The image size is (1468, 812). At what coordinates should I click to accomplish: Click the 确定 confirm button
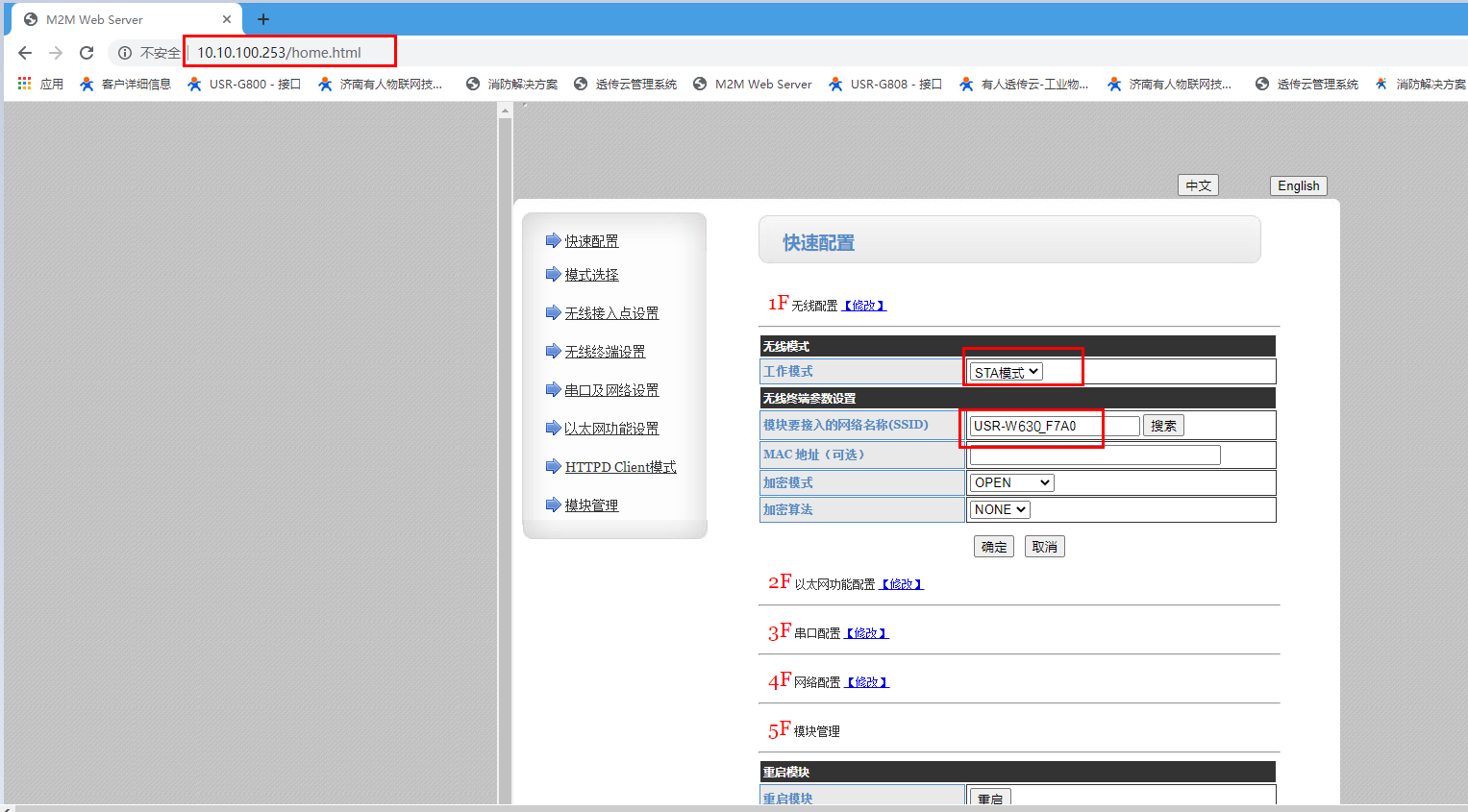994,547
